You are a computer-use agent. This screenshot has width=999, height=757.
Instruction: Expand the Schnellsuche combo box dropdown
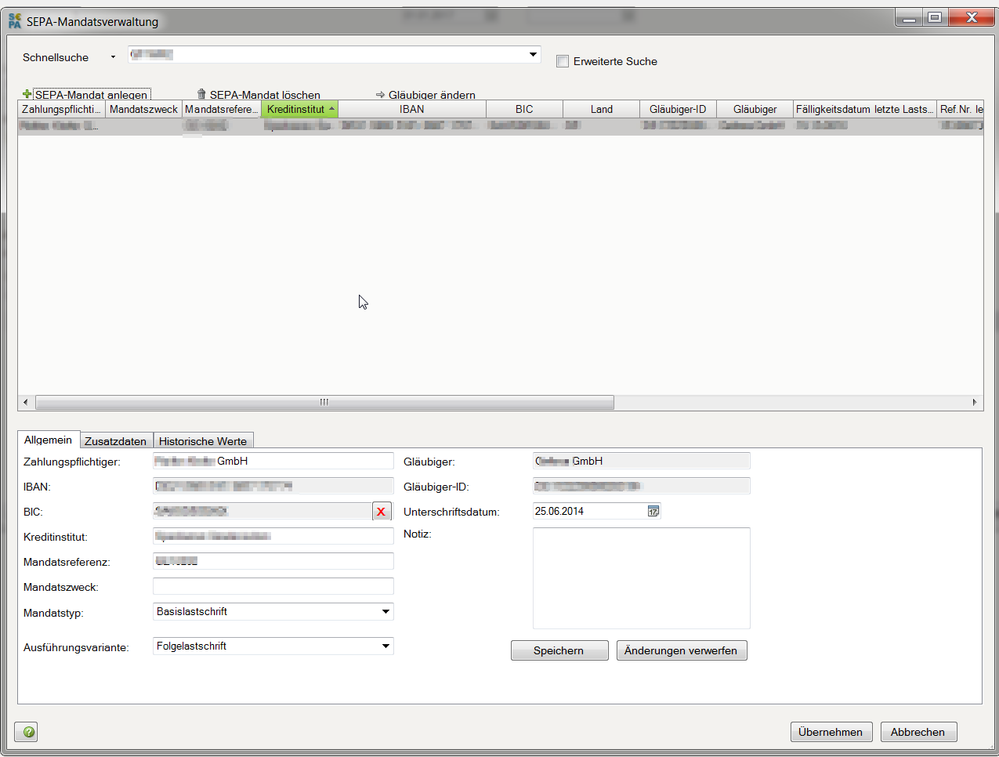(x=533, y=55)
